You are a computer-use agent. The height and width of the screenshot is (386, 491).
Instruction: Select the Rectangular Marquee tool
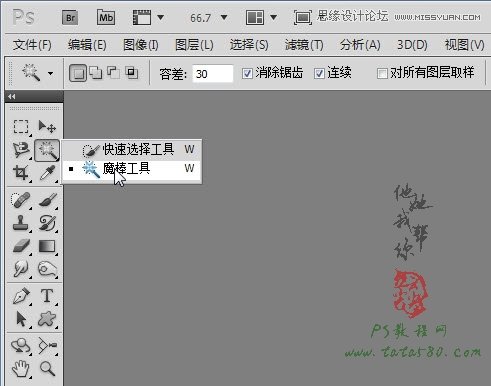tap(21, 127)
